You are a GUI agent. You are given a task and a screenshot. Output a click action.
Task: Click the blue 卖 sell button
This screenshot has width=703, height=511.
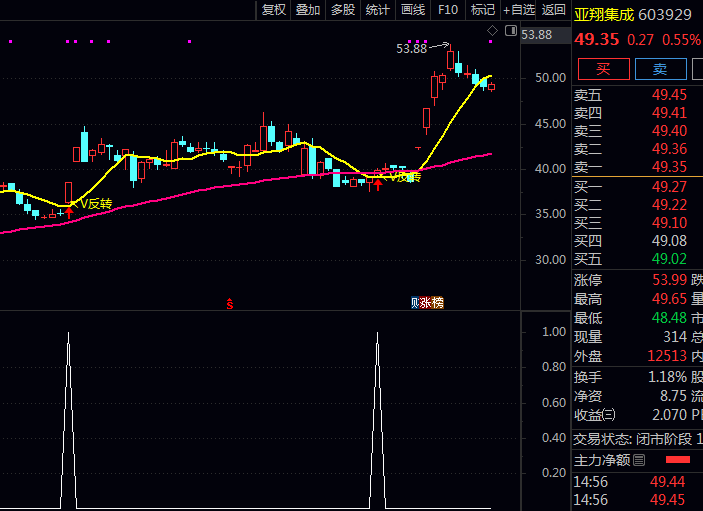pos(660,69)
